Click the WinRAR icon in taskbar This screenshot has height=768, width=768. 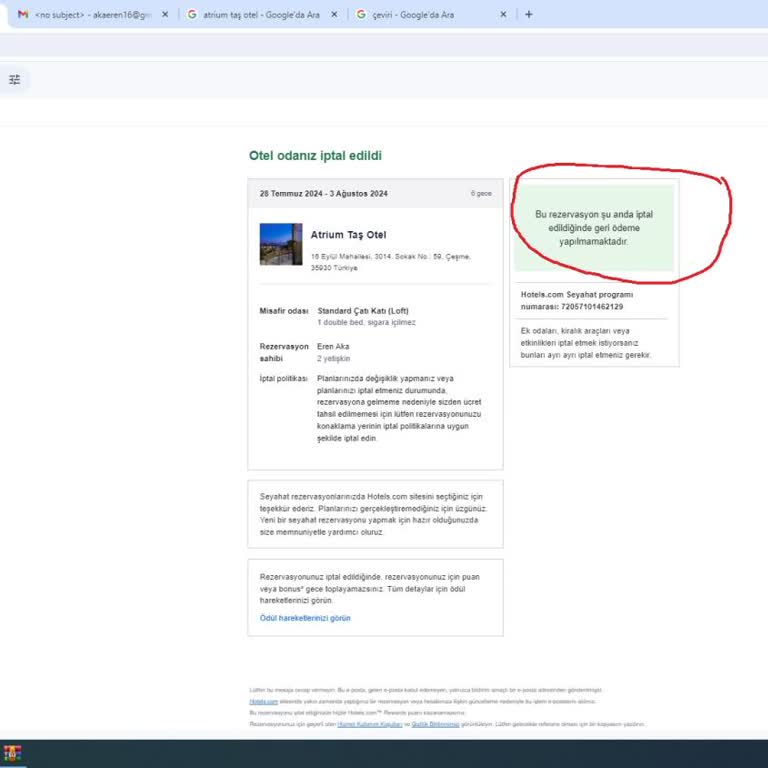[12, 753]
